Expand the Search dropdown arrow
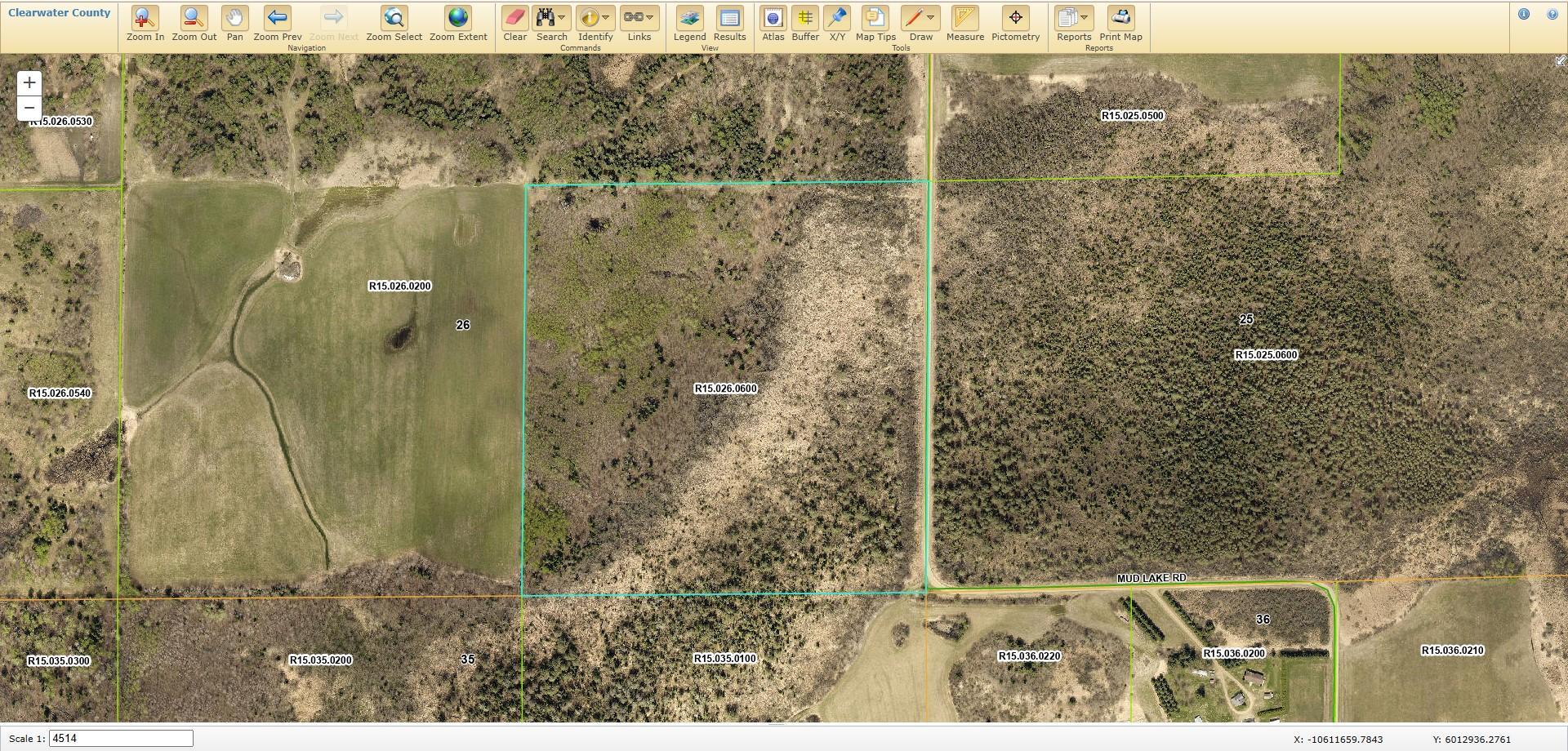 click(562, 17)
